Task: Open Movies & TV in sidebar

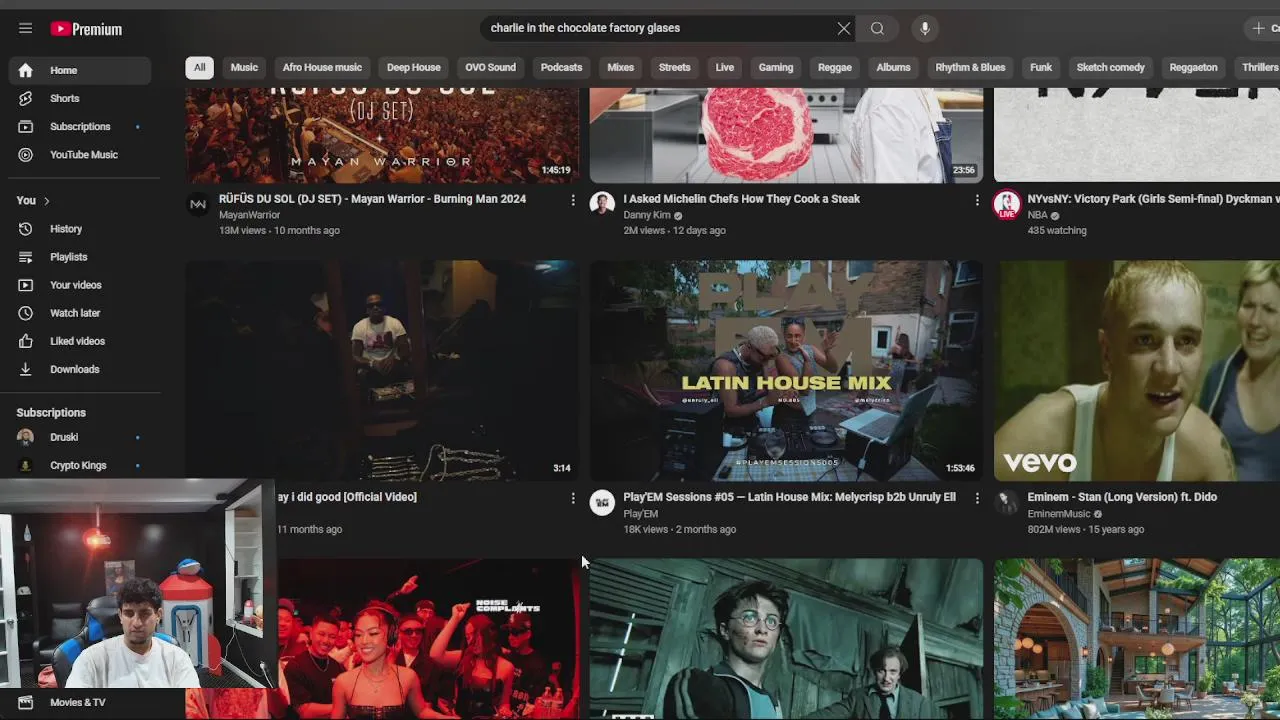Action: pos(80,702)
